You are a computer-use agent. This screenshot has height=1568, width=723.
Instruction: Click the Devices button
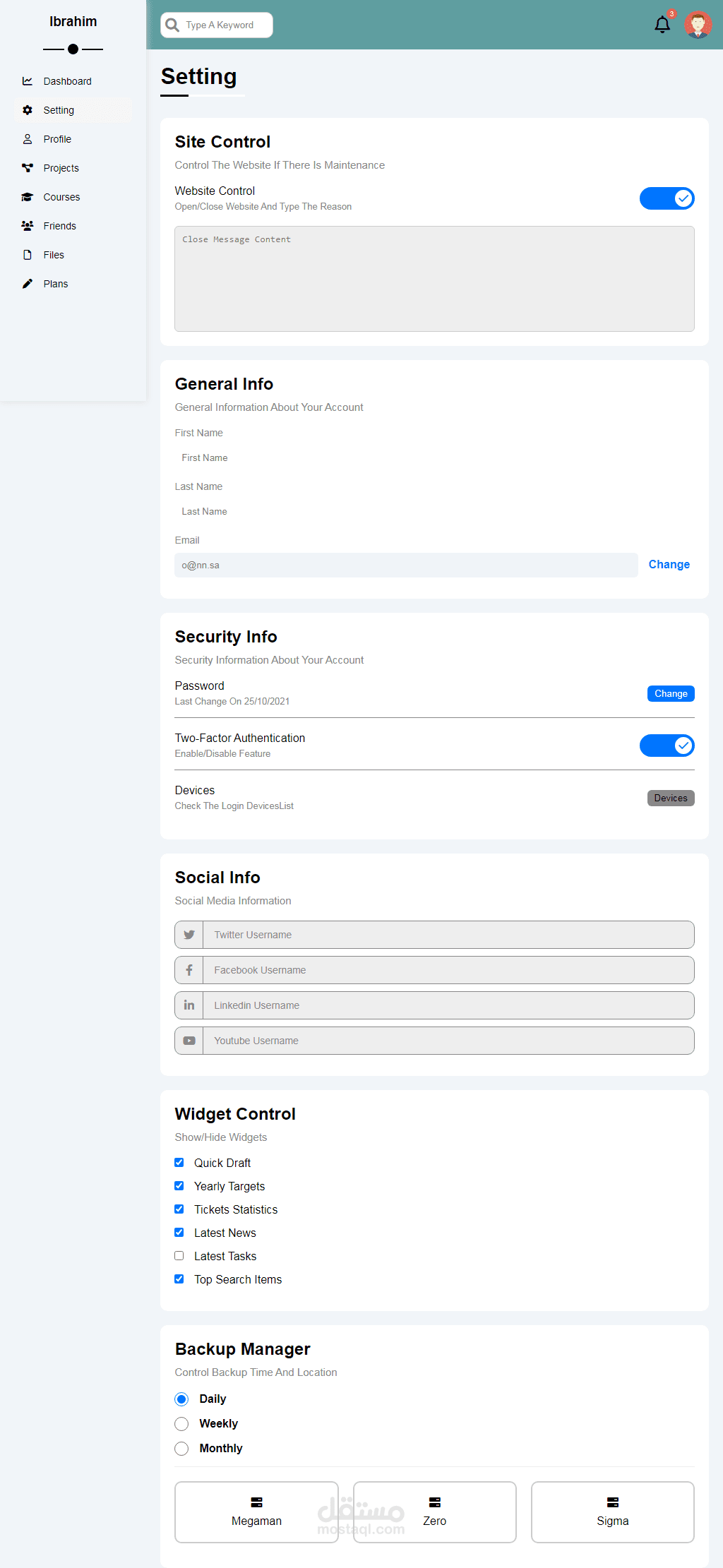(x=670, y=798)
